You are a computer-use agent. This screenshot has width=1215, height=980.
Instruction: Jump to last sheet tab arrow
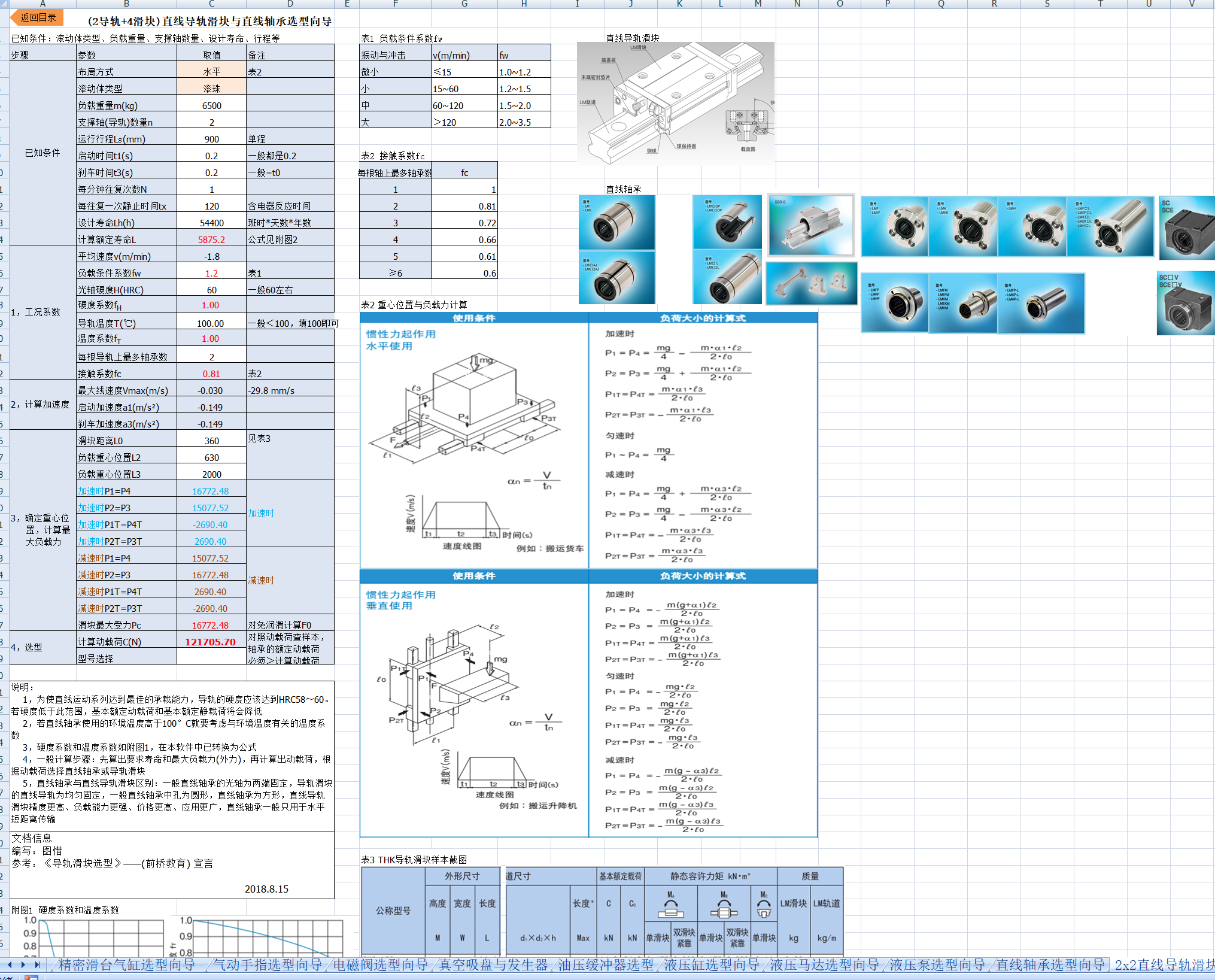point(37,964)
